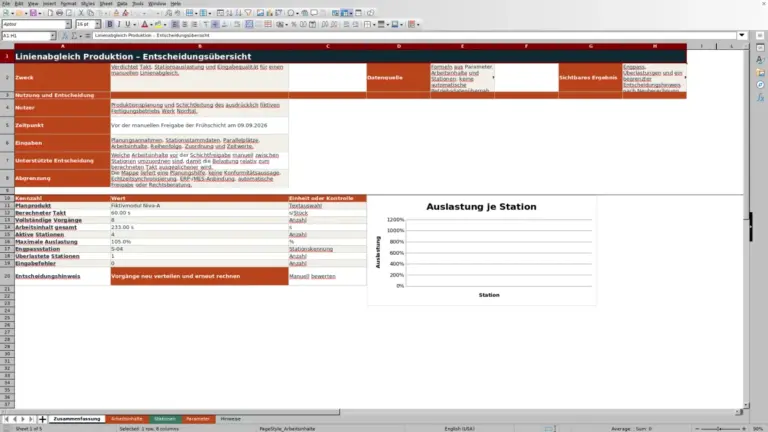Click the 'Berechneter Takt' label cell

62,213
